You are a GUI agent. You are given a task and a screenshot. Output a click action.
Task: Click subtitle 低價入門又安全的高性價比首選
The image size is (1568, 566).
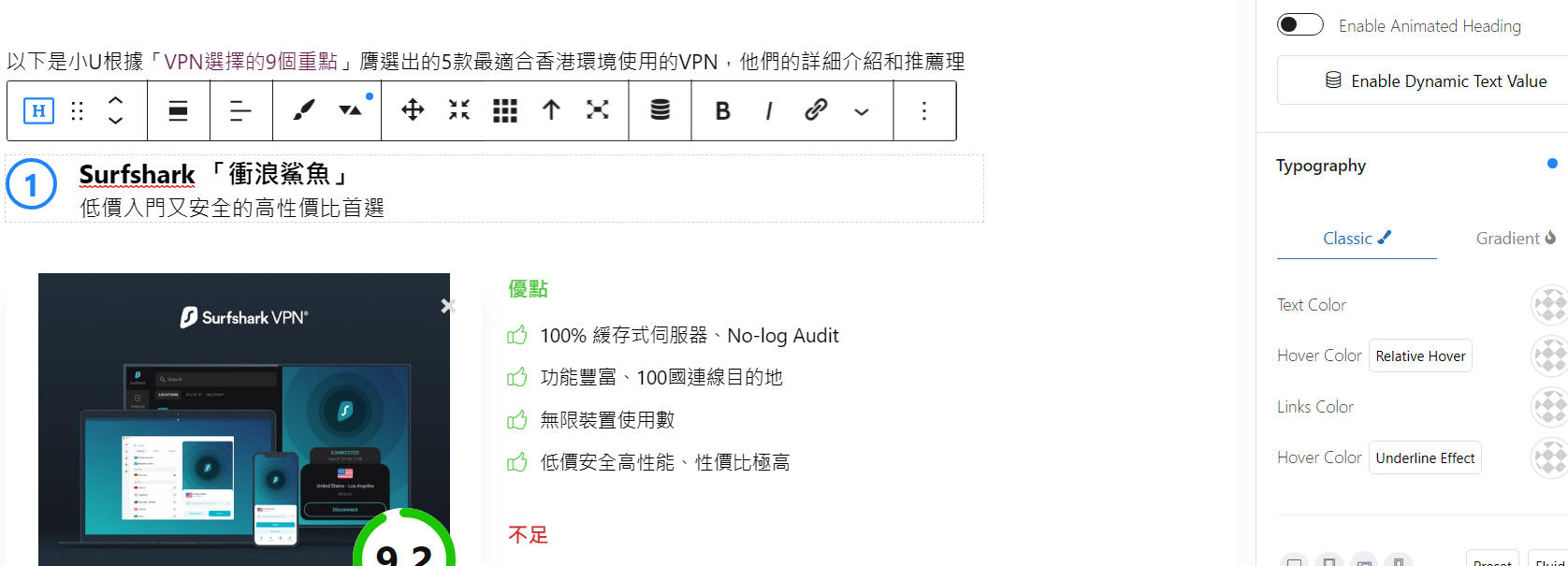click(x=232, y=208)
